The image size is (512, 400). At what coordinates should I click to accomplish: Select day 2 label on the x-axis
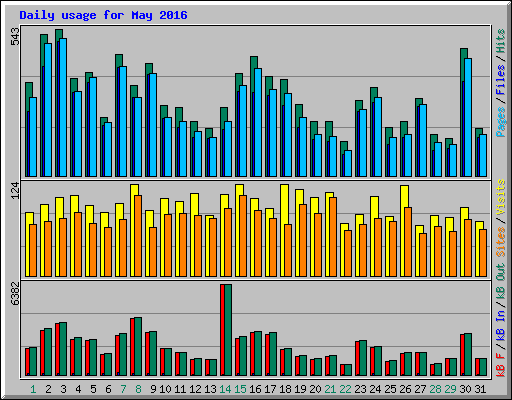pyautogui.click(x=48, y=389)
